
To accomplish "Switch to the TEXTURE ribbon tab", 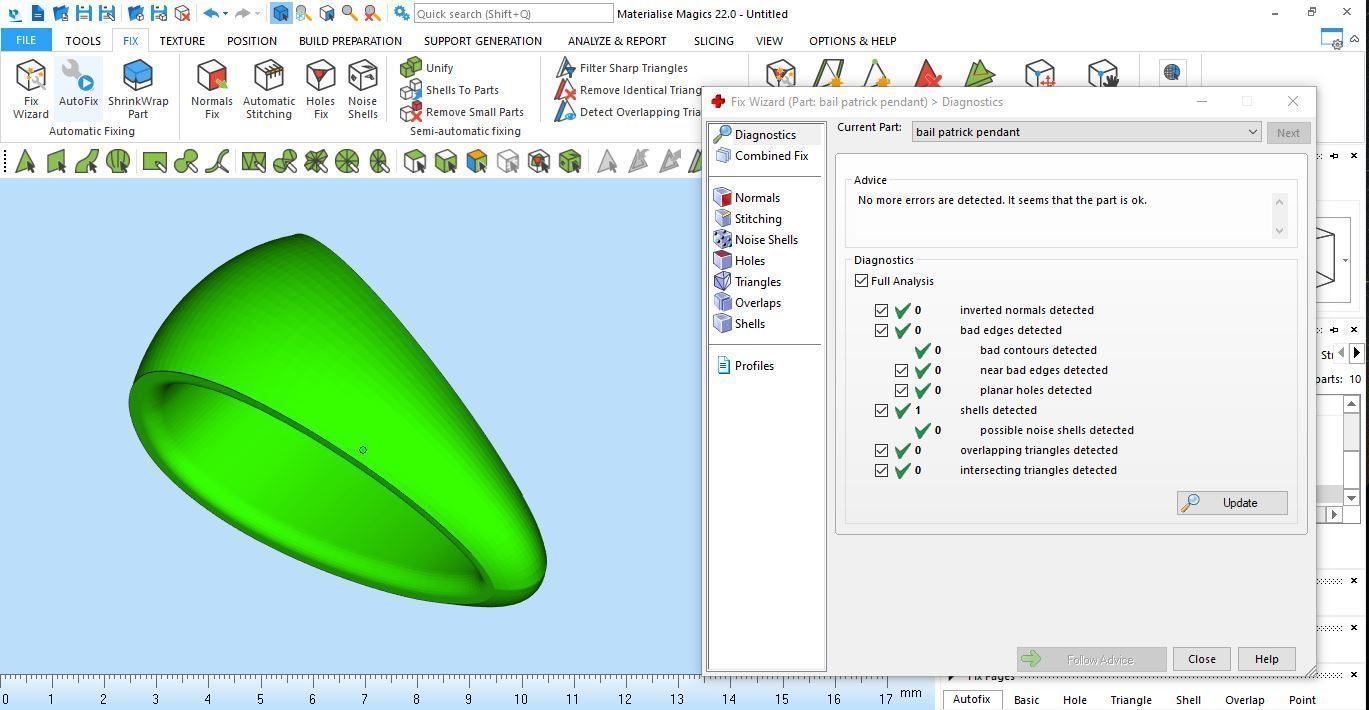I will pos(182,41).
